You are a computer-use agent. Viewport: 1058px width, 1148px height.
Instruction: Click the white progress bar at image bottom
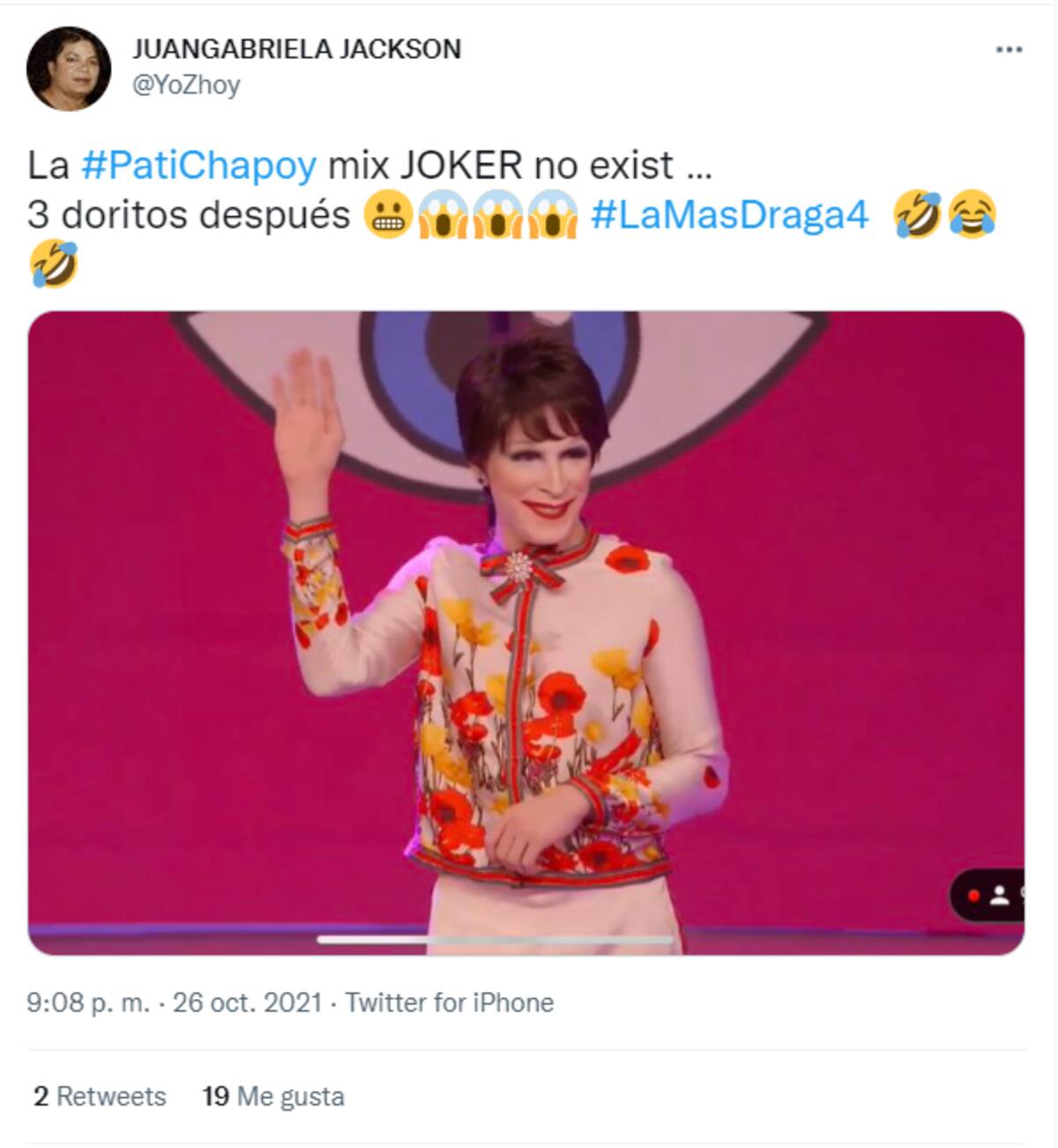(x=494, y=940)
